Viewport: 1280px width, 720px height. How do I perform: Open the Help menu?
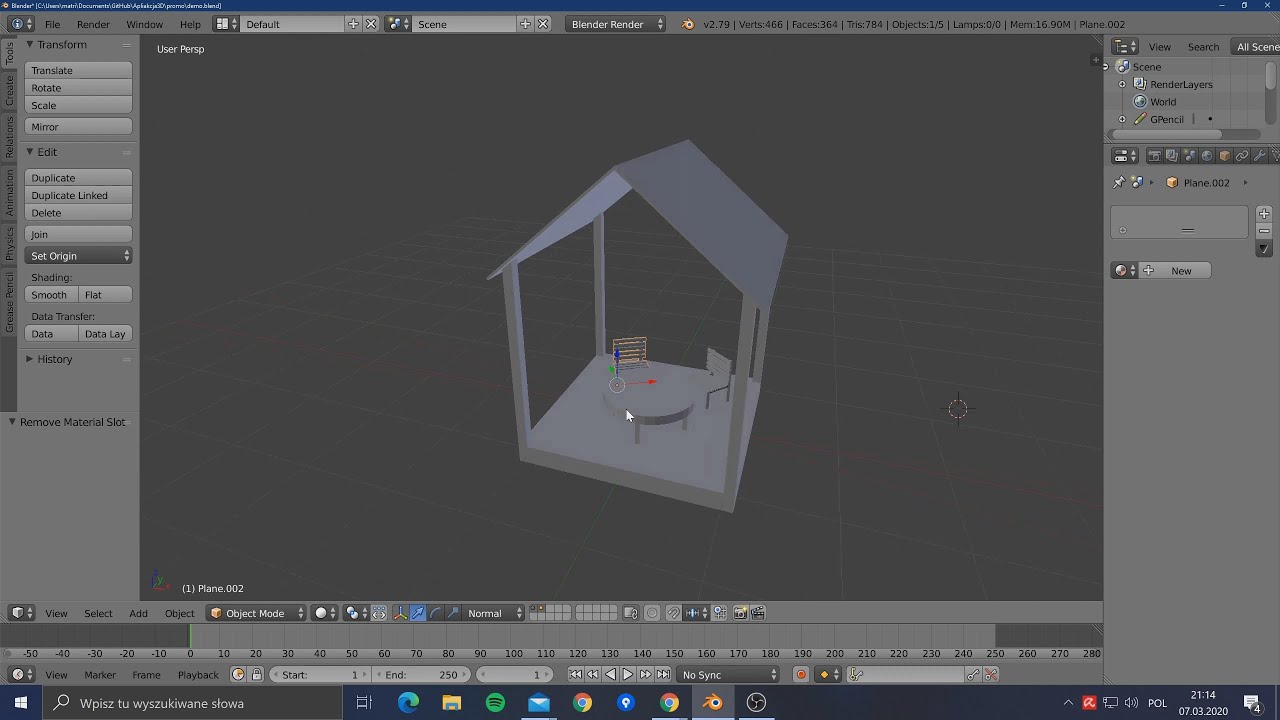190,24
